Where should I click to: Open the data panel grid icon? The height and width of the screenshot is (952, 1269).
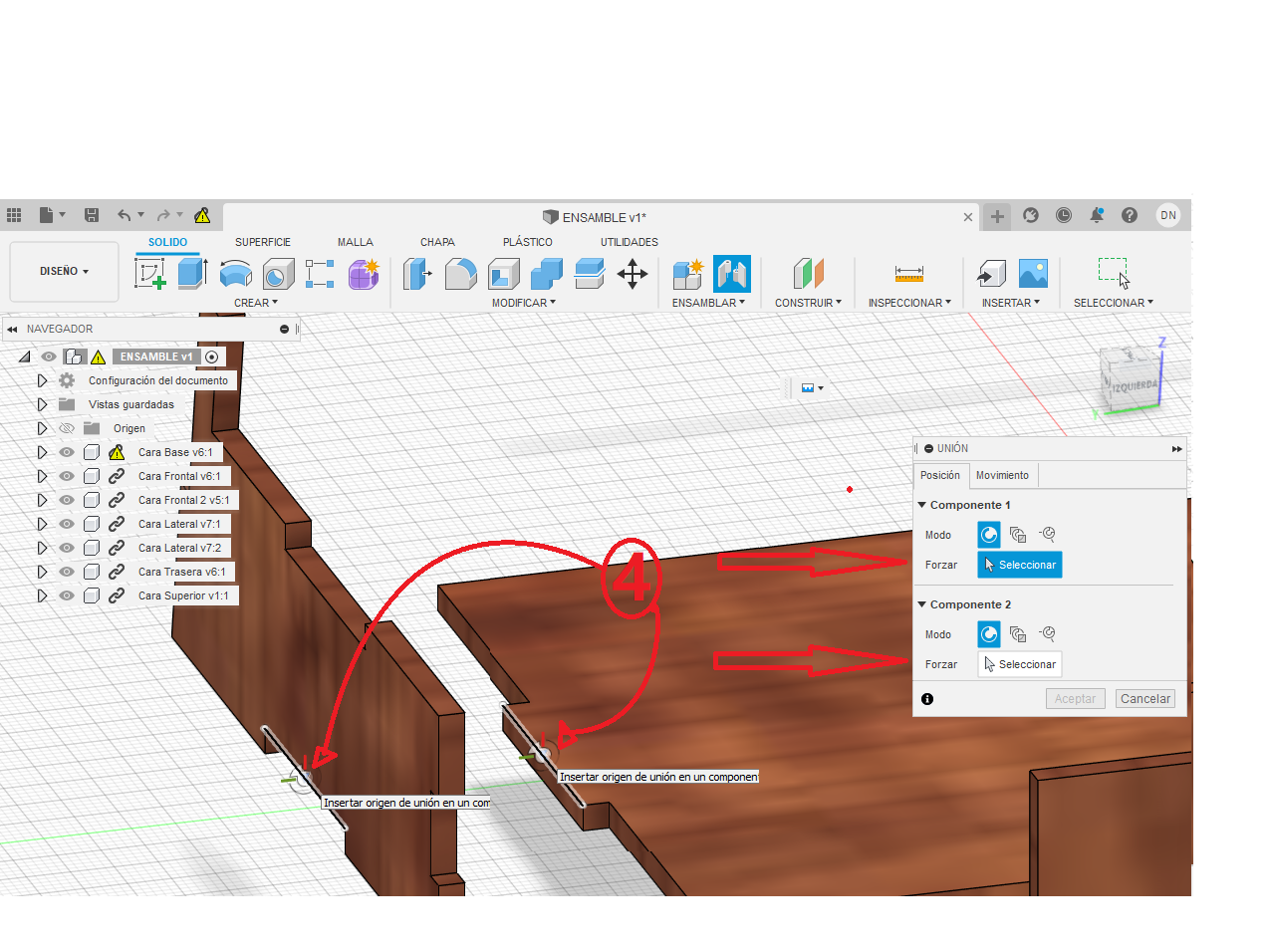tap(14, 215)
